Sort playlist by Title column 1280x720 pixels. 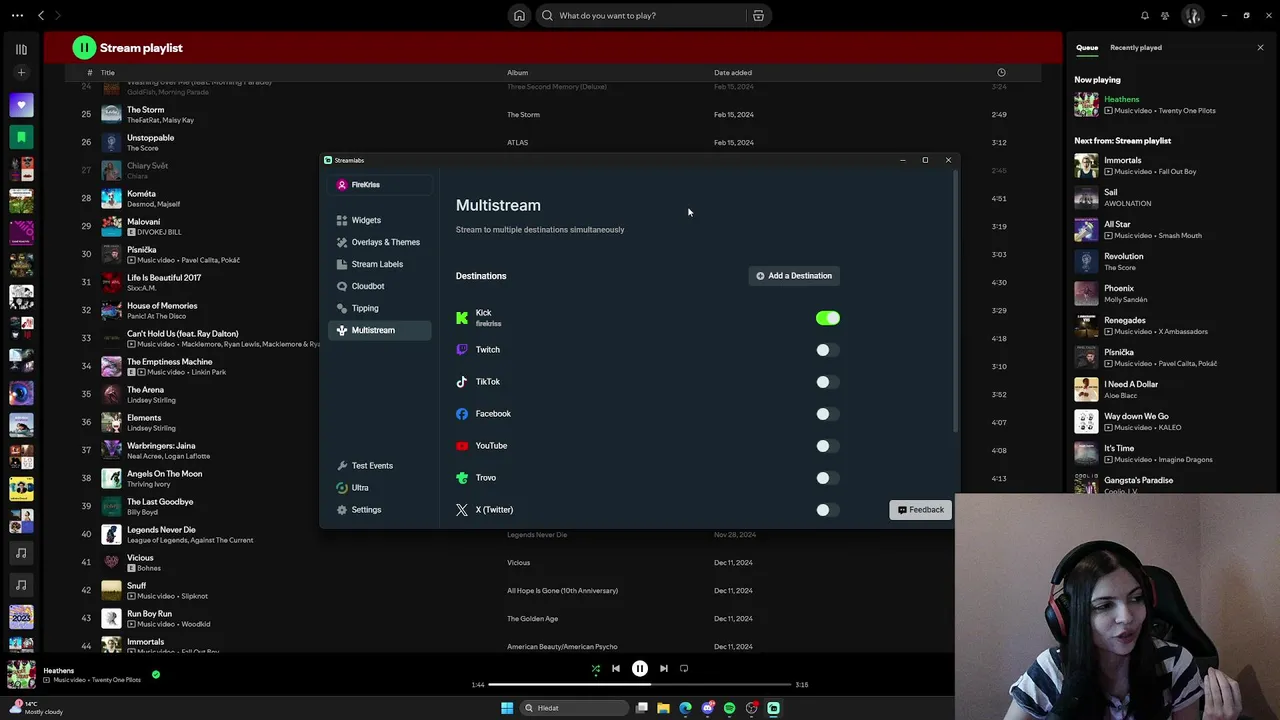[107, 72]
